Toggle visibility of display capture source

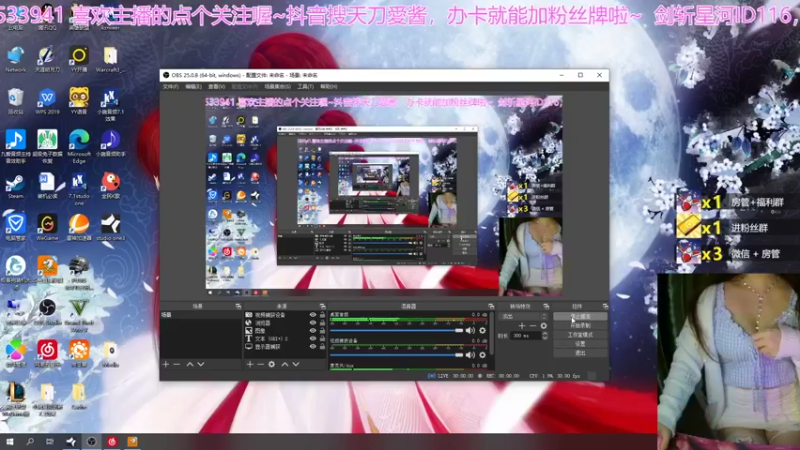click(313, 346)
